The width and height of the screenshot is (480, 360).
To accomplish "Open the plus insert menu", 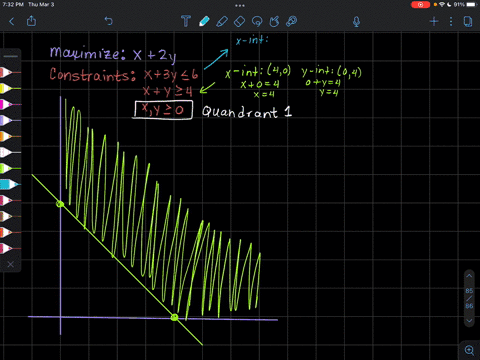I will (434, 22).
